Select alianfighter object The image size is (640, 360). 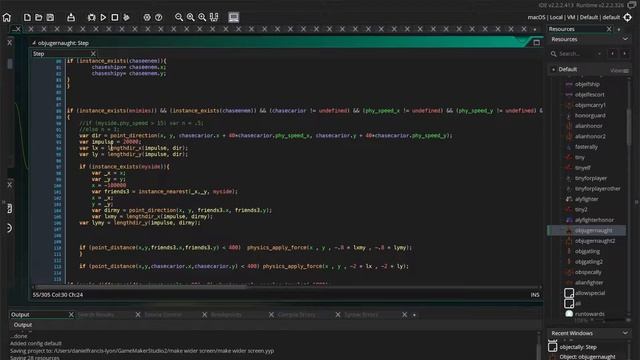click(589, 282)
